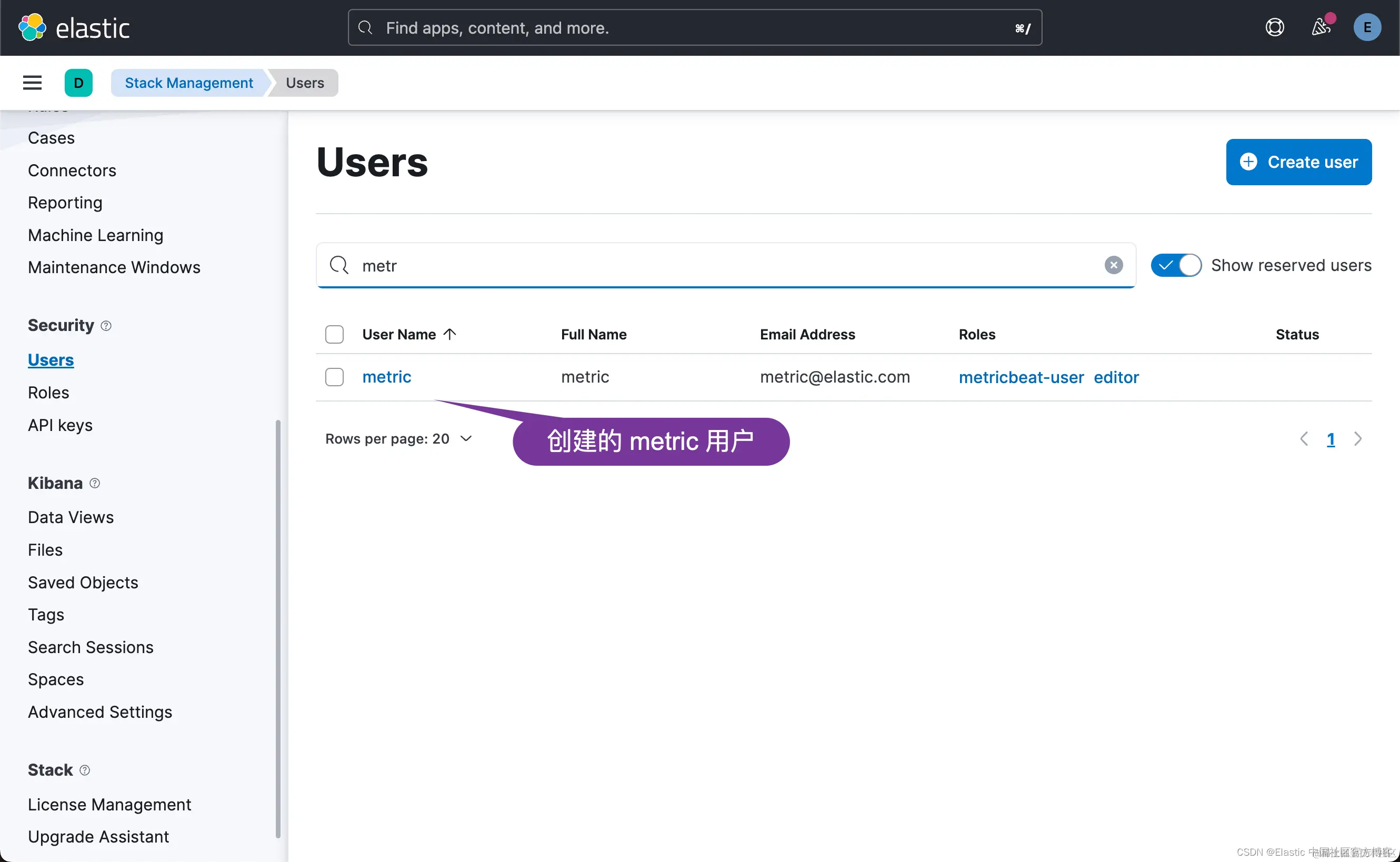This screenshot has height=862, width=1400.
Task: Open the metricbeat-user role link
Action: (x=1021, y=377)
